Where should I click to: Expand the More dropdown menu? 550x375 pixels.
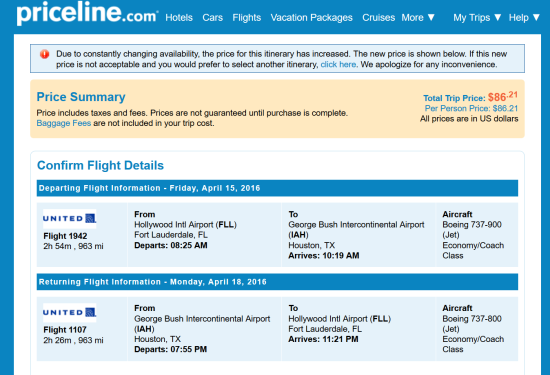tap(418, 18)
